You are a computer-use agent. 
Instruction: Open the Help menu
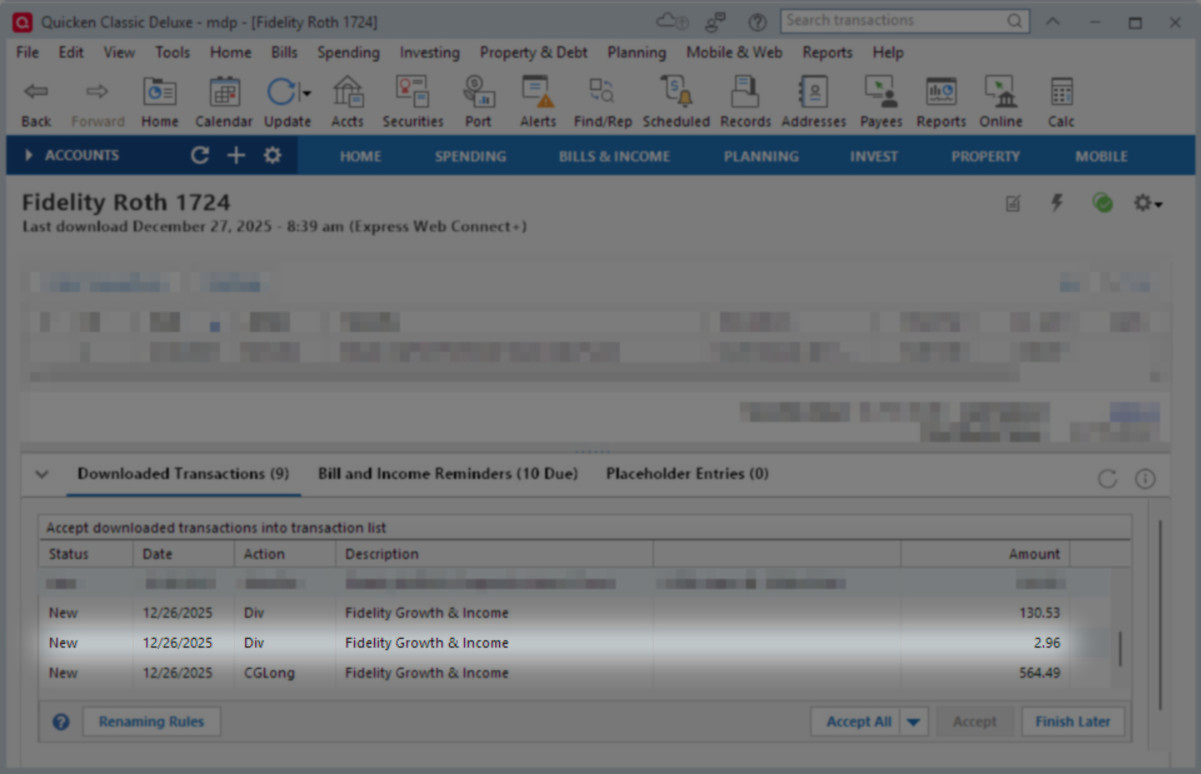click(x=888, y=52)
